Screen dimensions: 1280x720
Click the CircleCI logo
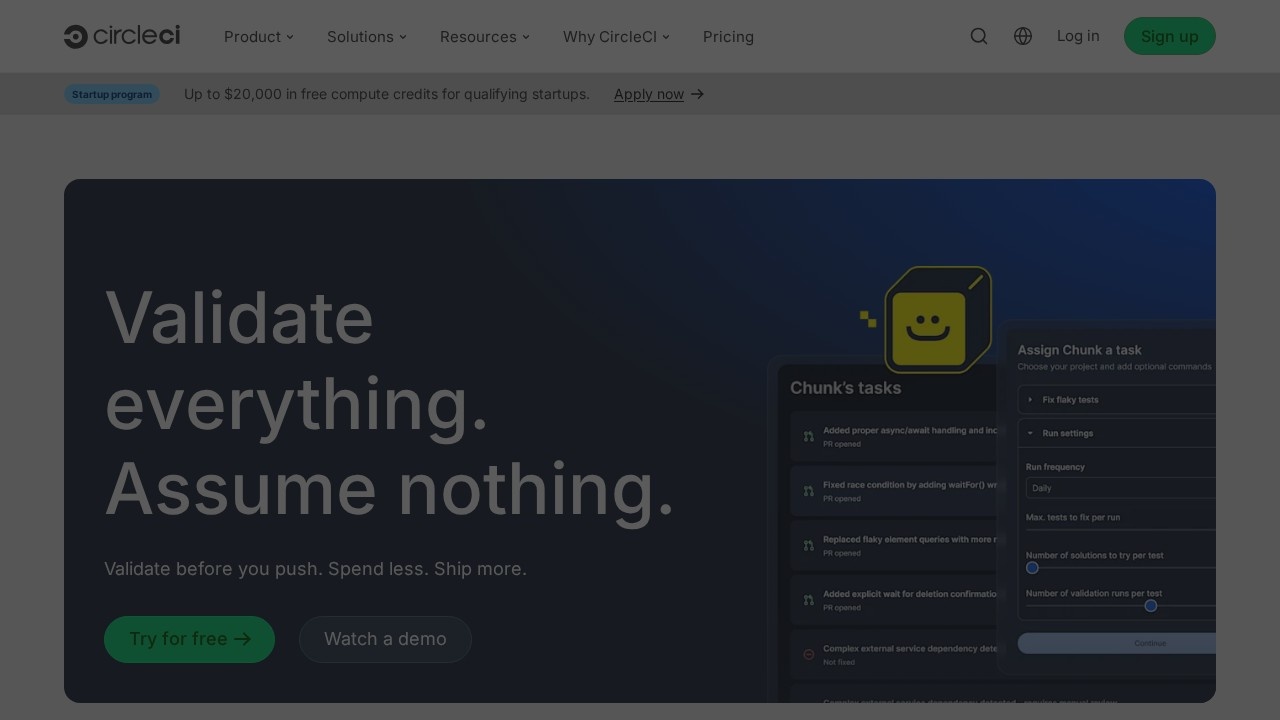(122, 36)
